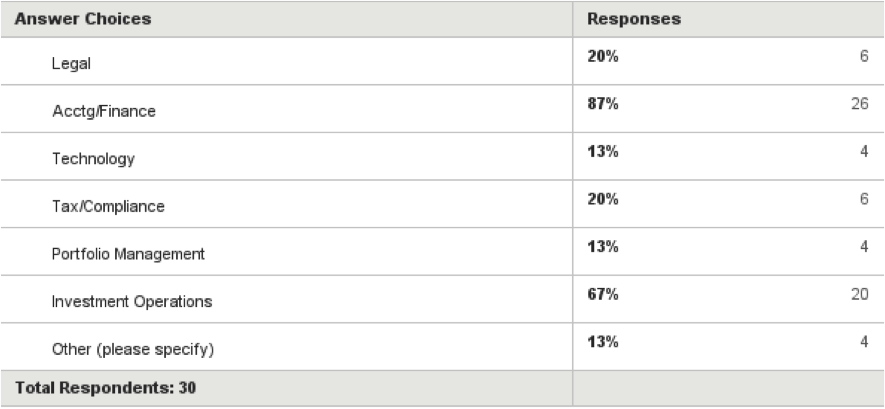Click the 20% value in the Tax/Compliance row
The width and height of the screenshot is (885, 409).
click(603, 199)
